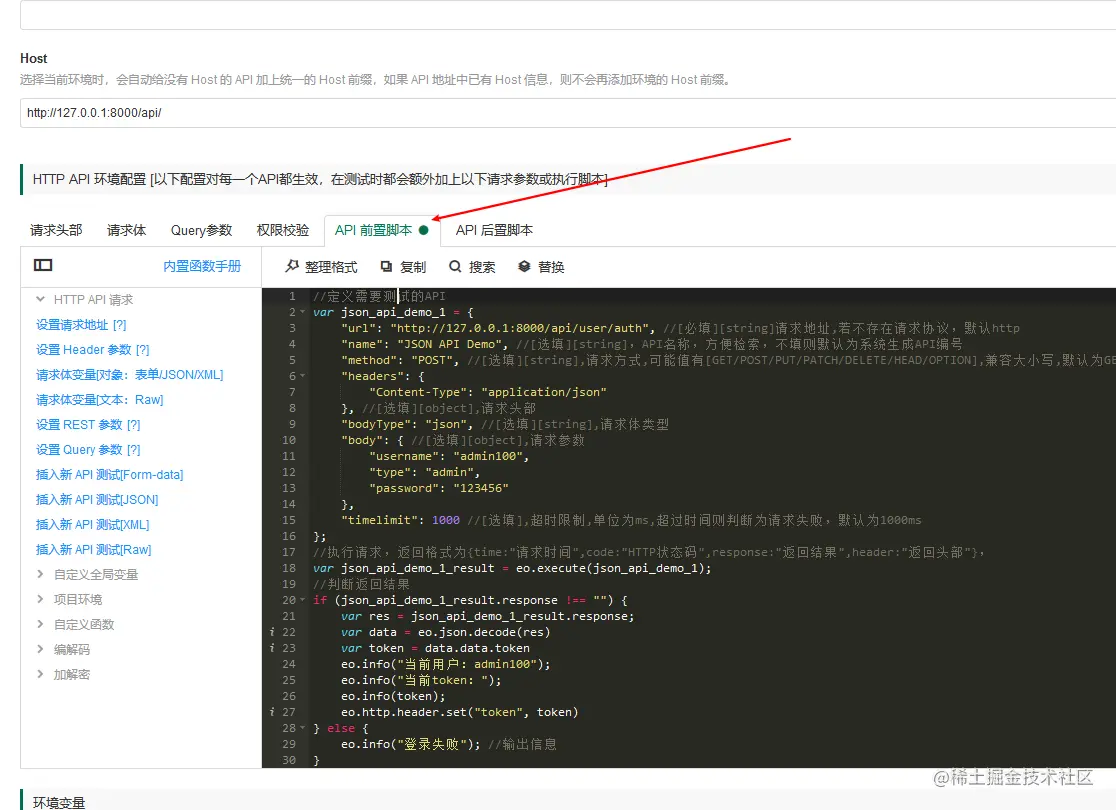Switch to the 请求头部 tab
The width and height of the screenshot is (1116, 810).
(56, 230)
